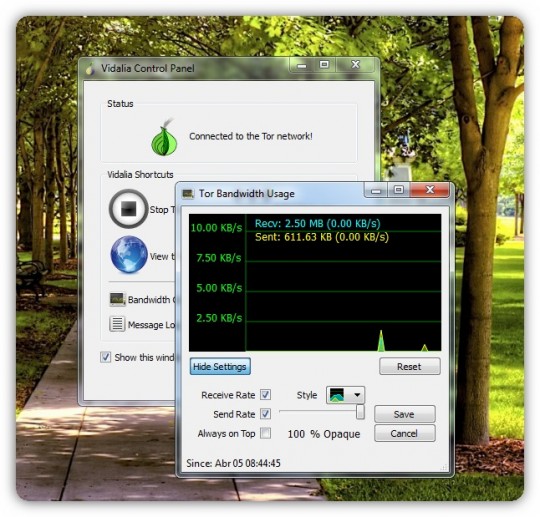Click the Tor Bandwidth Usage title bar icon

(188, 194)
